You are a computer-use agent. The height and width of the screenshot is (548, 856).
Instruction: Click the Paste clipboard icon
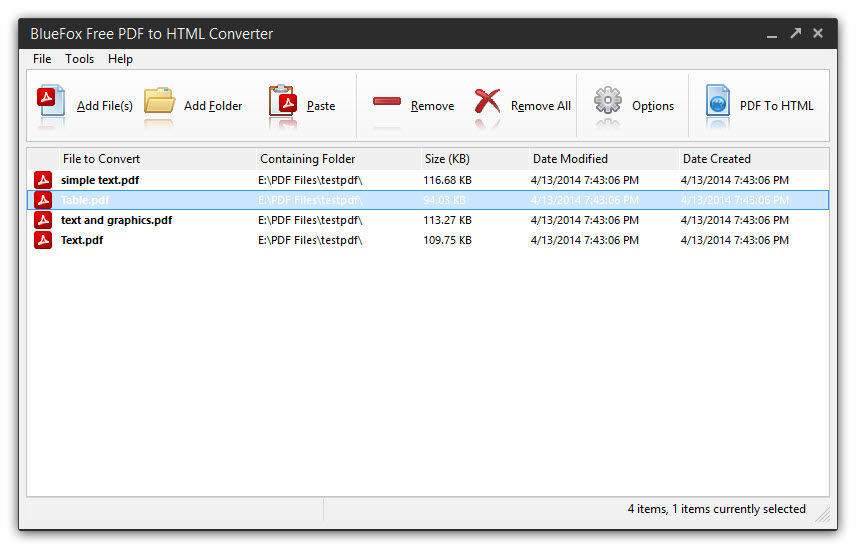pos(283,101)
